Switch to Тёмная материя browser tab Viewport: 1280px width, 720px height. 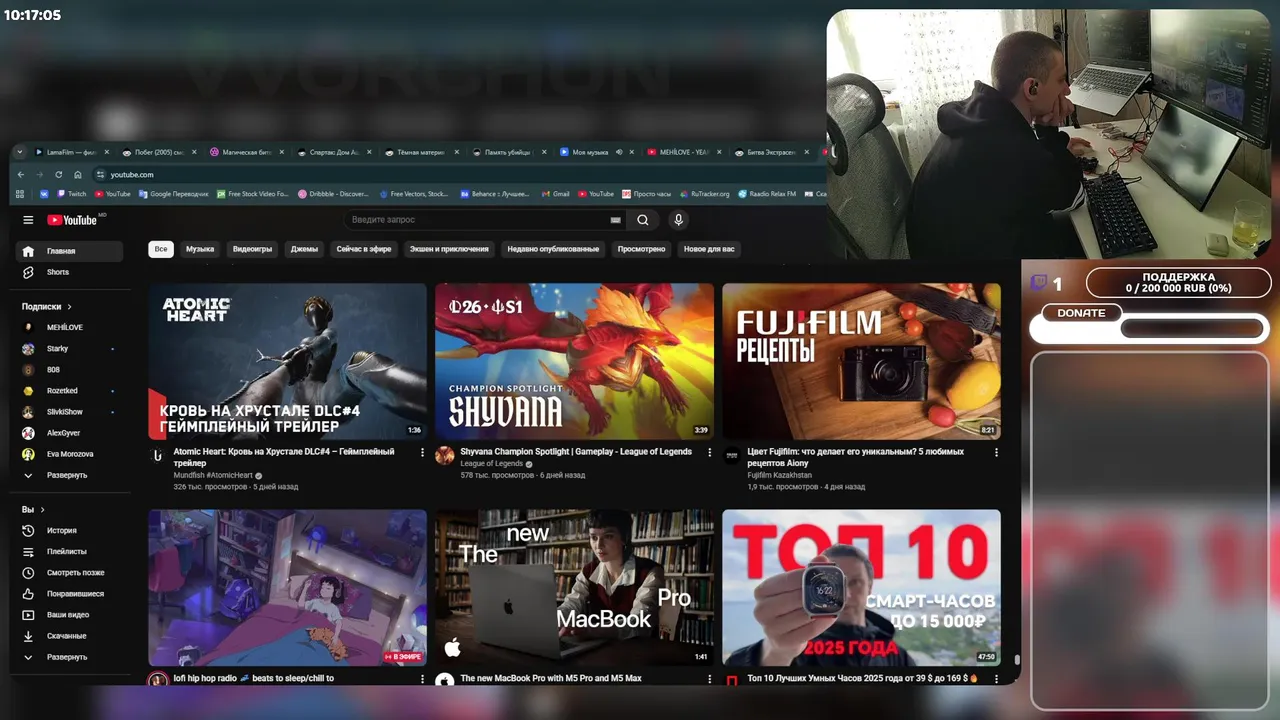(x=421, y=152)
